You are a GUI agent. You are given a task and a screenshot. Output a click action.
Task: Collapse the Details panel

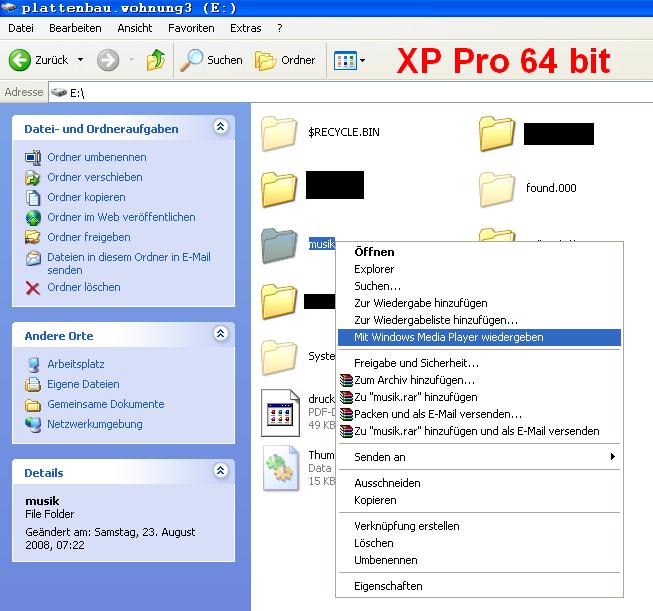click(x=221, y=471)
